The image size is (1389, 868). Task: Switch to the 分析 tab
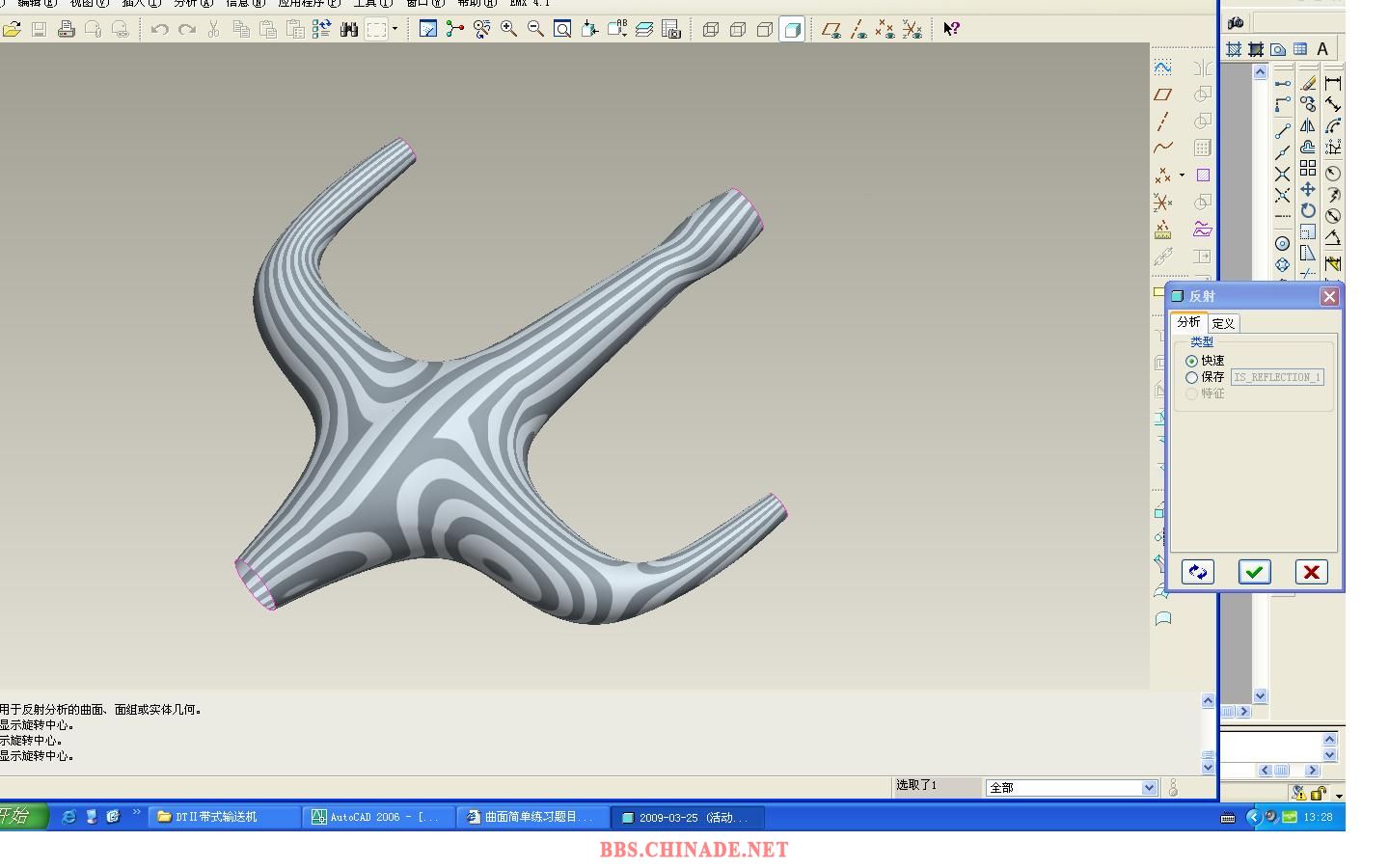click(x=1188, y=322)
